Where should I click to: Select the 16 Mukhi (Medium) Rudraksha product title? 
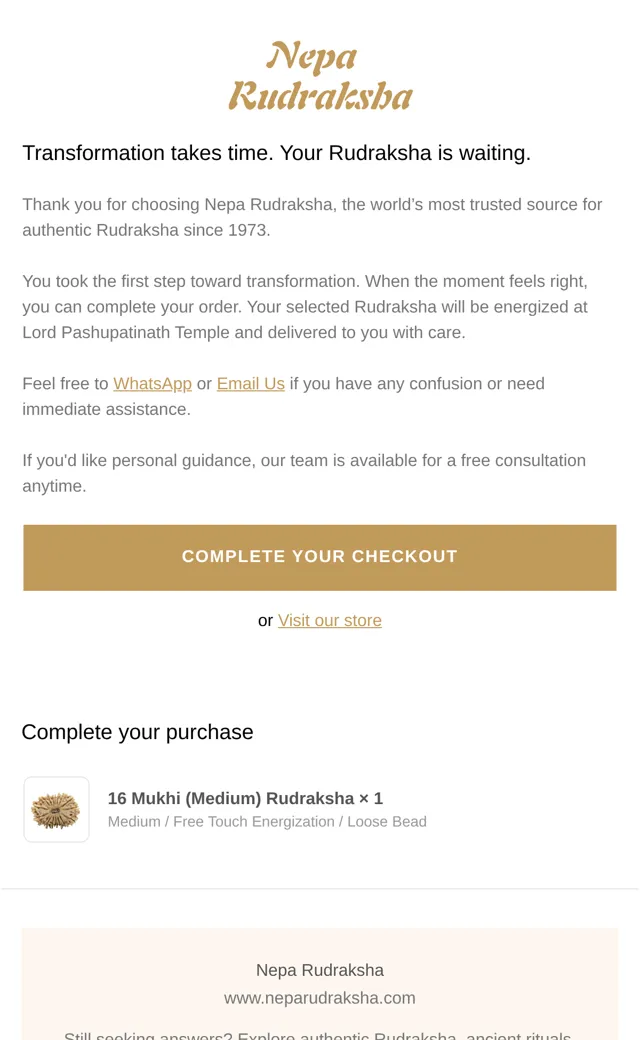(x=245, y=798)
